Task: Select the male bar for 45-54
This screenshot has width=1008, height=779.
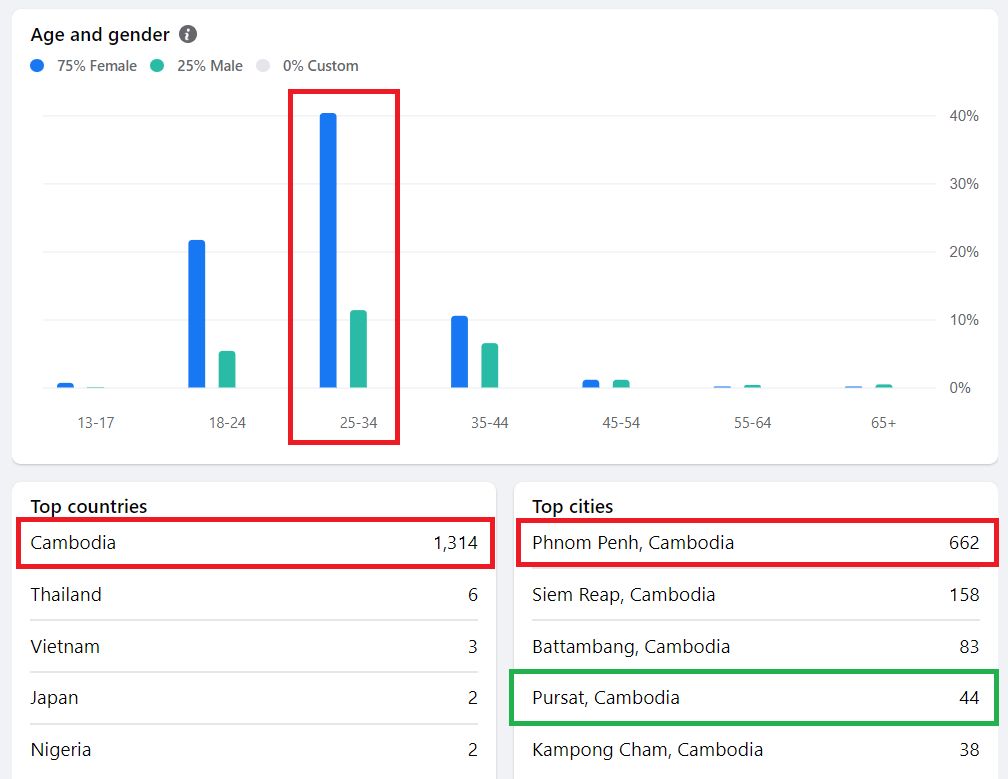Action: (621, 384)
